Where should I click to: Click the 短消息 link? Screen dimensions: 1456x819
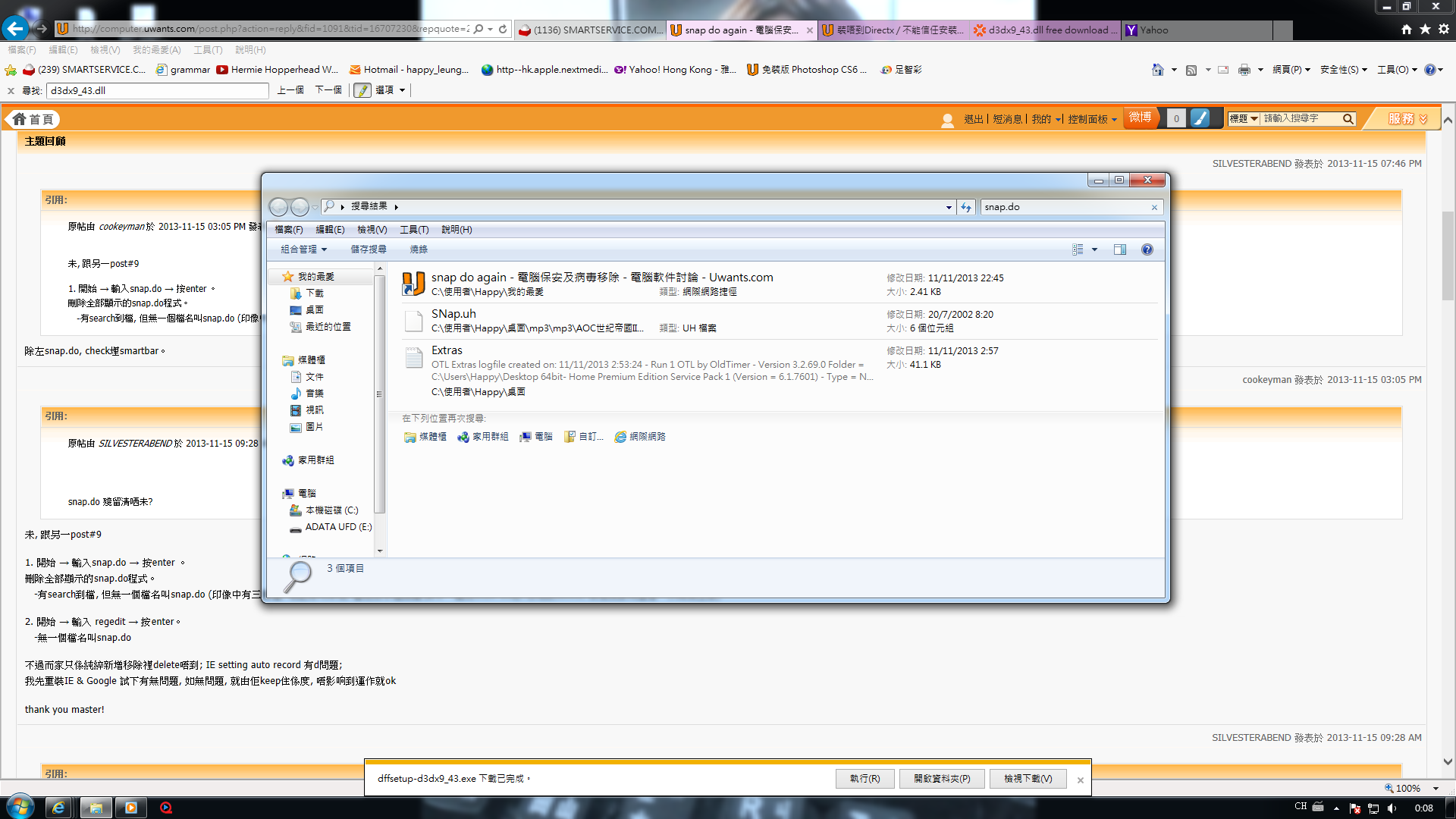click(1007, 119)
